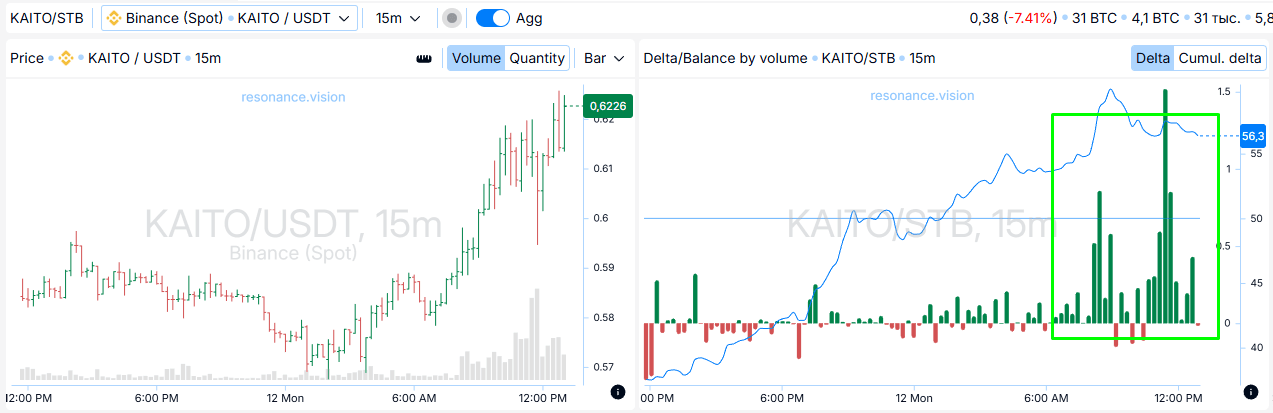Click resonance.vision link on price chart
The width and height of the screenshot is (1273, 413).
click(293, 97)
